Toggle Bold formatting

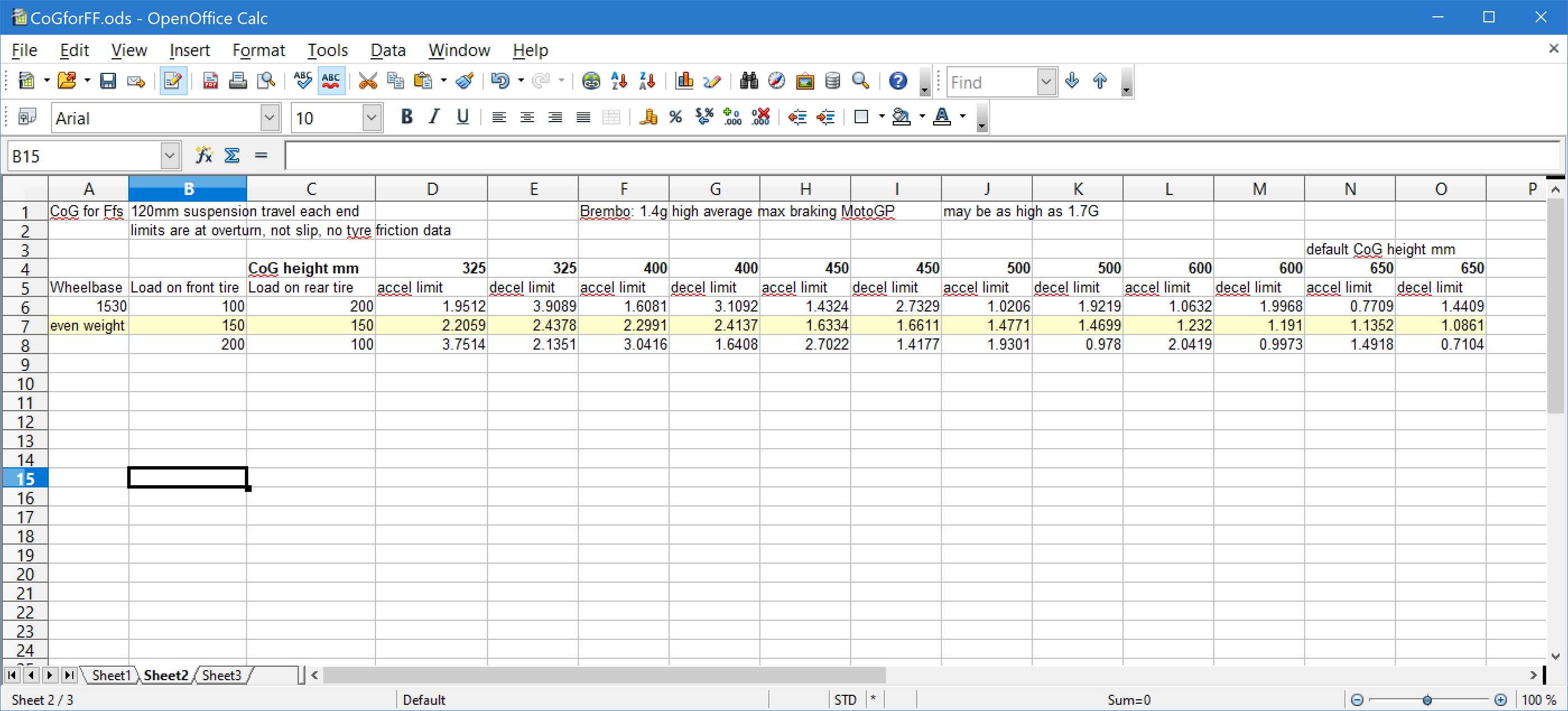tap(407, 117)
